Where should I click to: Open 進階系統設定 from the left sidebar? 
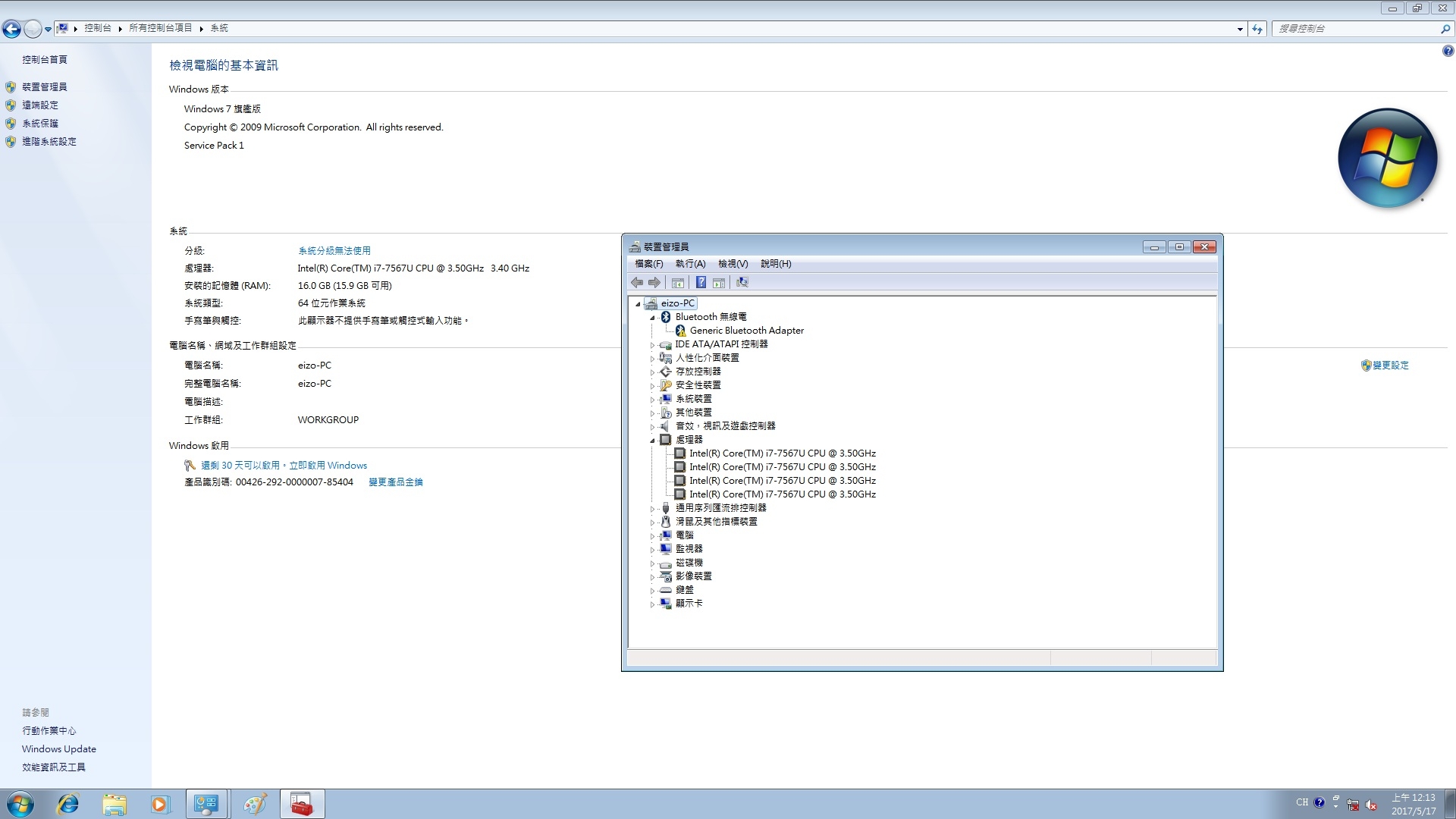(x=49, y=142)
